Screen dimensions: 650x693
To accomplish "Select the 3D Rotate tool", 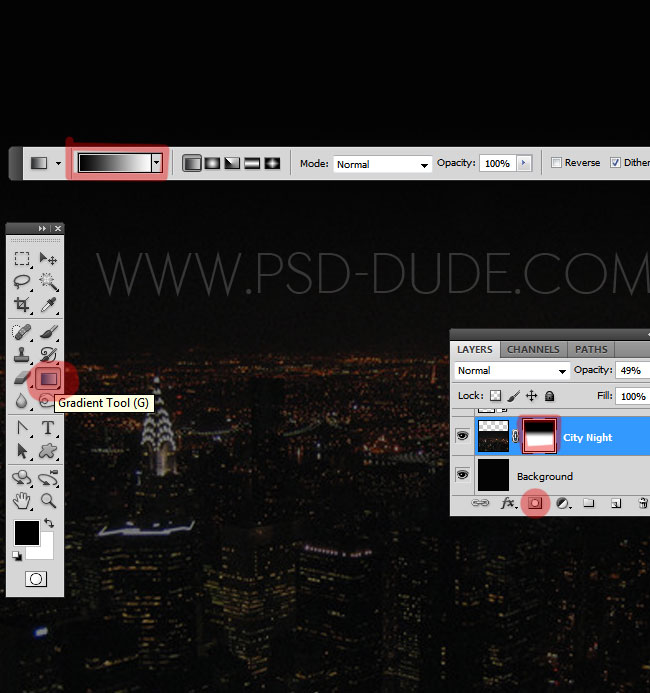I will 22,478.
